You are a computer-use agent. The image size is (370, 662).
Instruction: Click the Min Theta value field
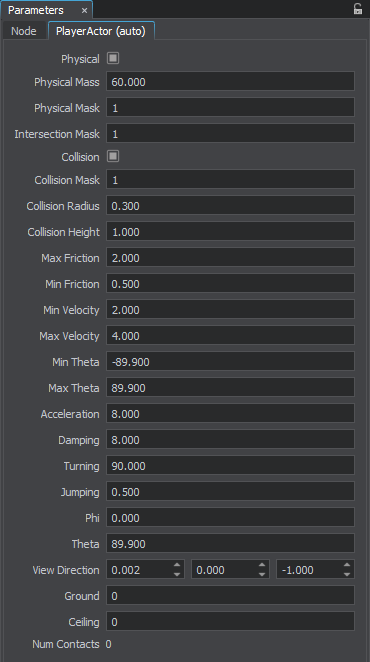coord(230,362)
